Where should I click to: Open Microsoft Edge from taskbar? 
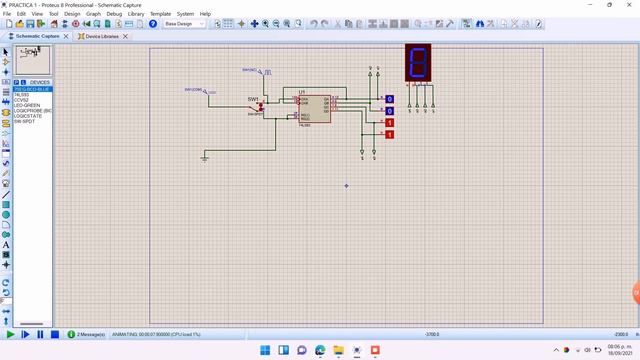click(320, 350)
